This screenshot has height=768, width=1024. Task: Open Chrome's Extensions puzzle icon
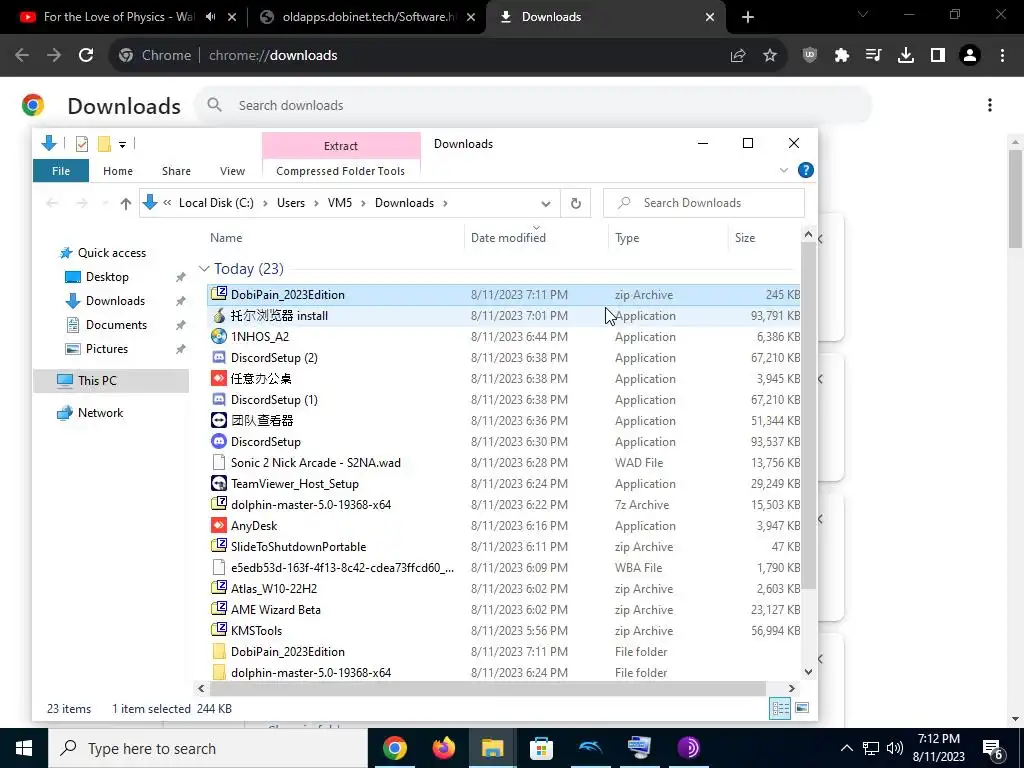842,56
